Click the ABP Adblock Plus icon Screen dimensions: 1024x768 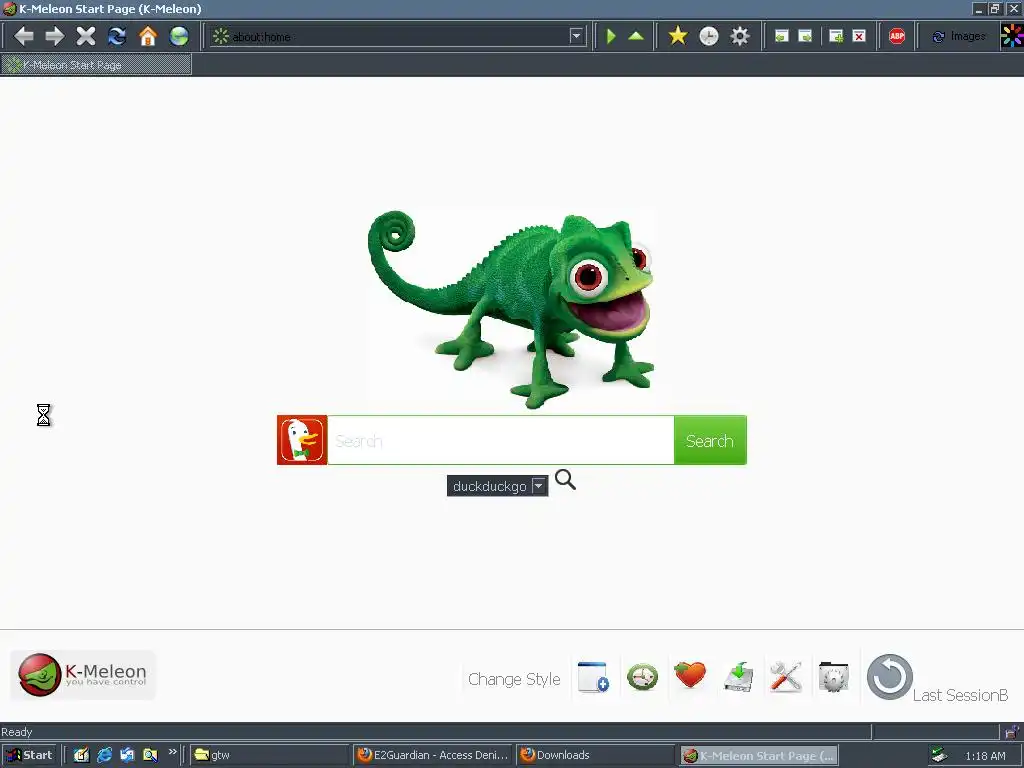pyautogui.click(x=897, y=37)
